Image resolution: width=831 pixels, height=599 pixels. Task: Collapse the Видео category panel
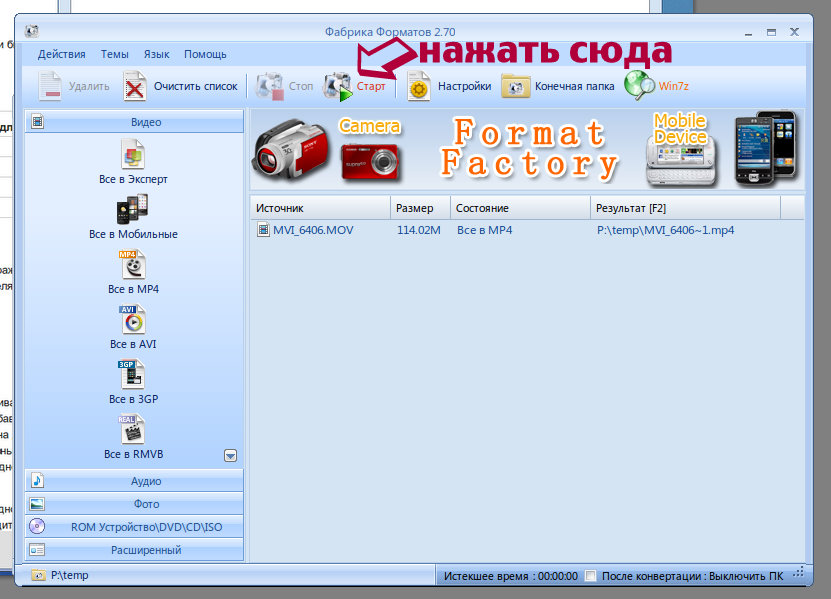point(134,121)
